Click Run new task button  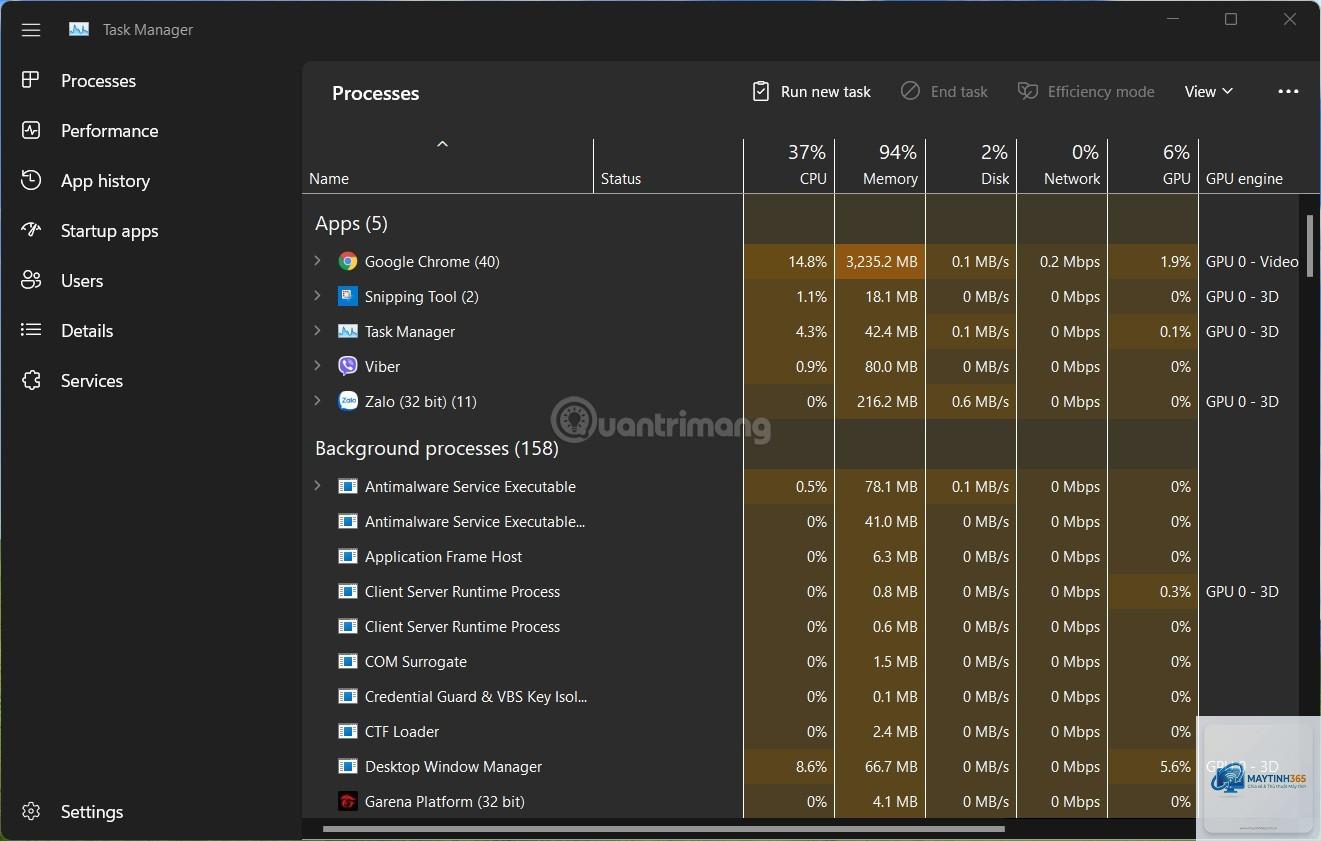[811, 92]
